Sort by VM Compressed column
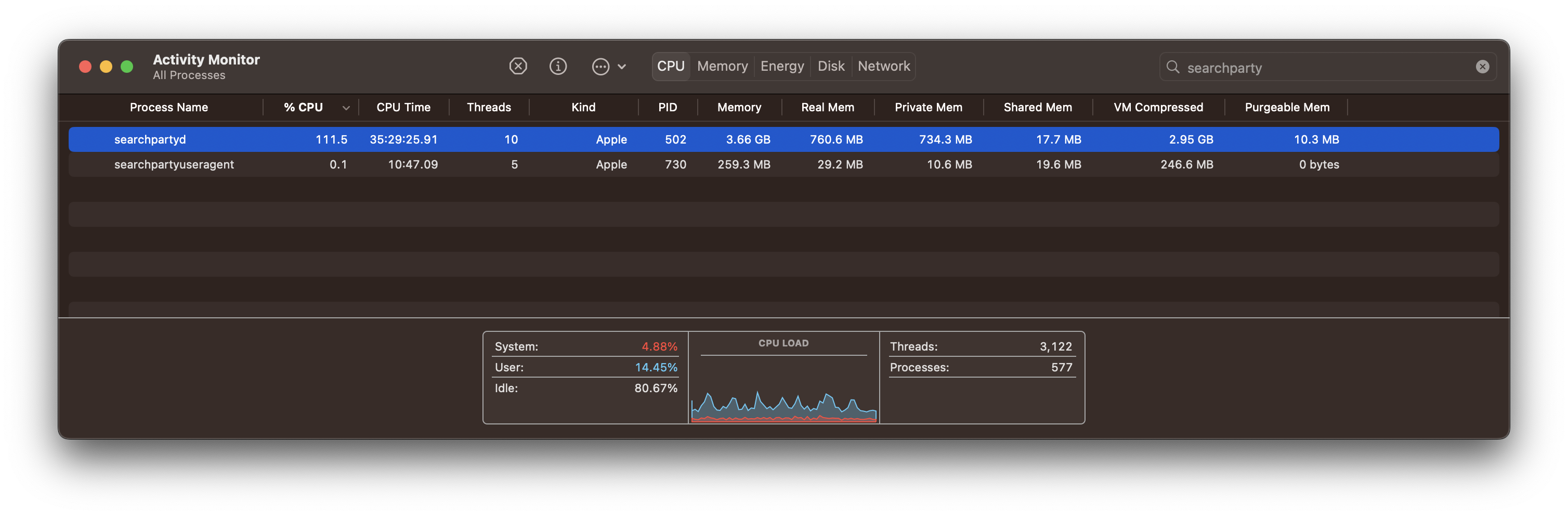Image resolution: width=1568 pixels, height=516 pixels. point(1158,107)
